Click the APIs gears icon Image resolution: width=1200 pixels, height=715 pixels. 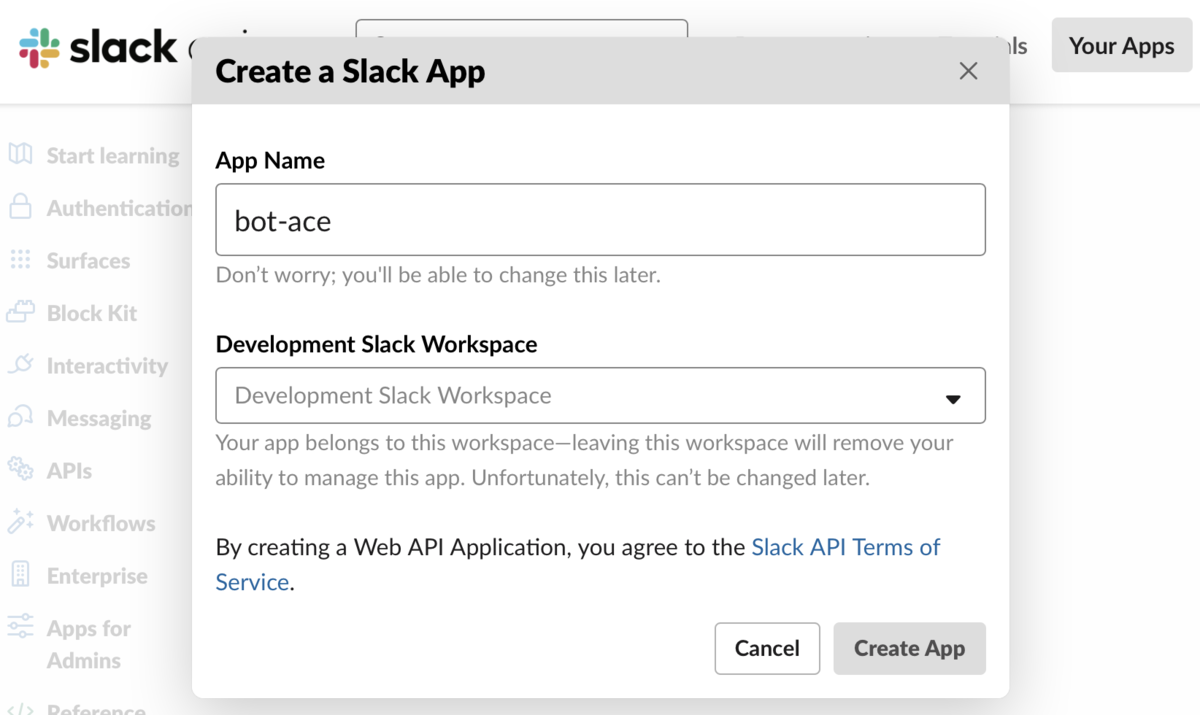(20, 470)
